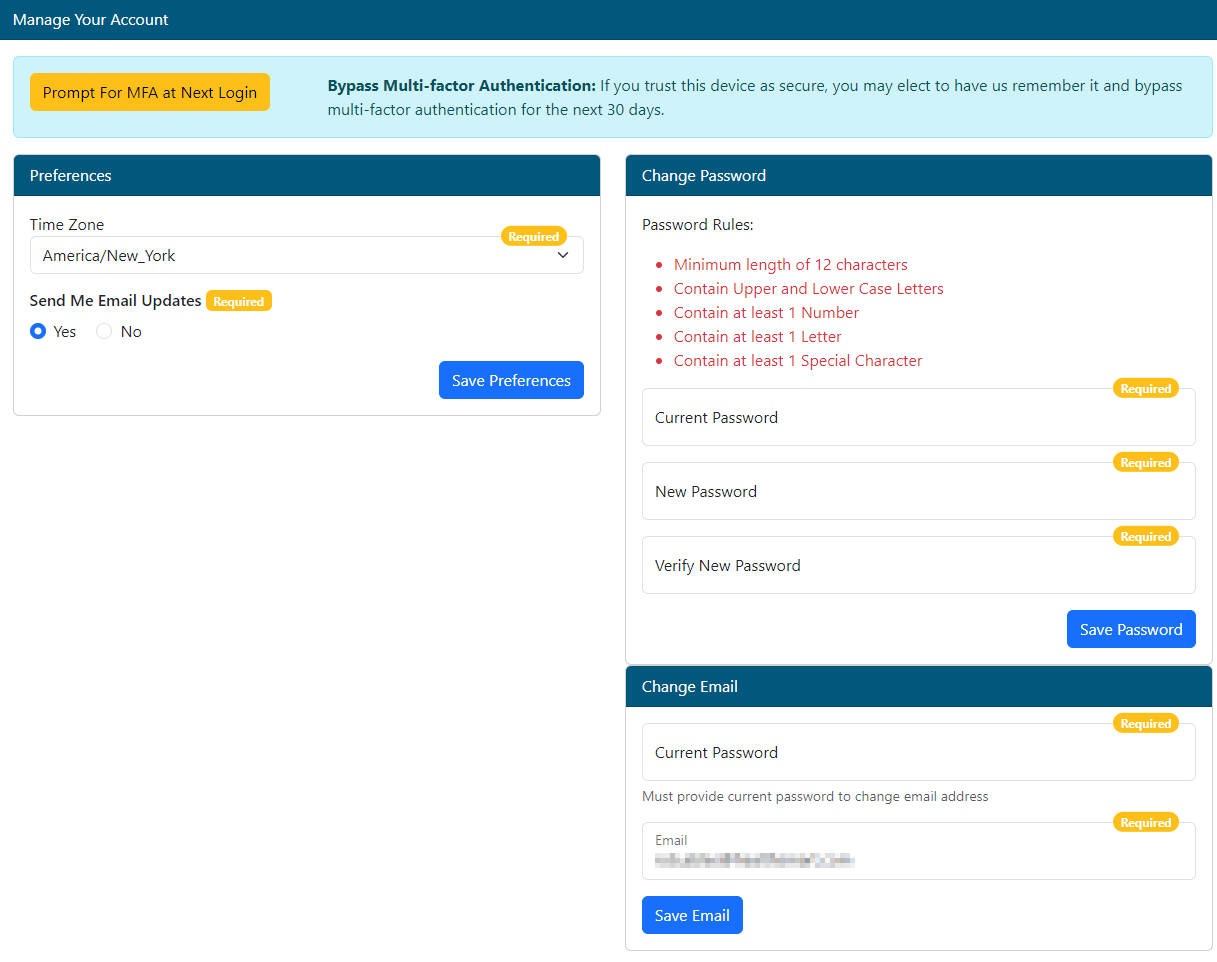The height and width of the screenshot is (962, 1217).
Task: Focus Current Password field in Change Password
Action: click(919, 417)
